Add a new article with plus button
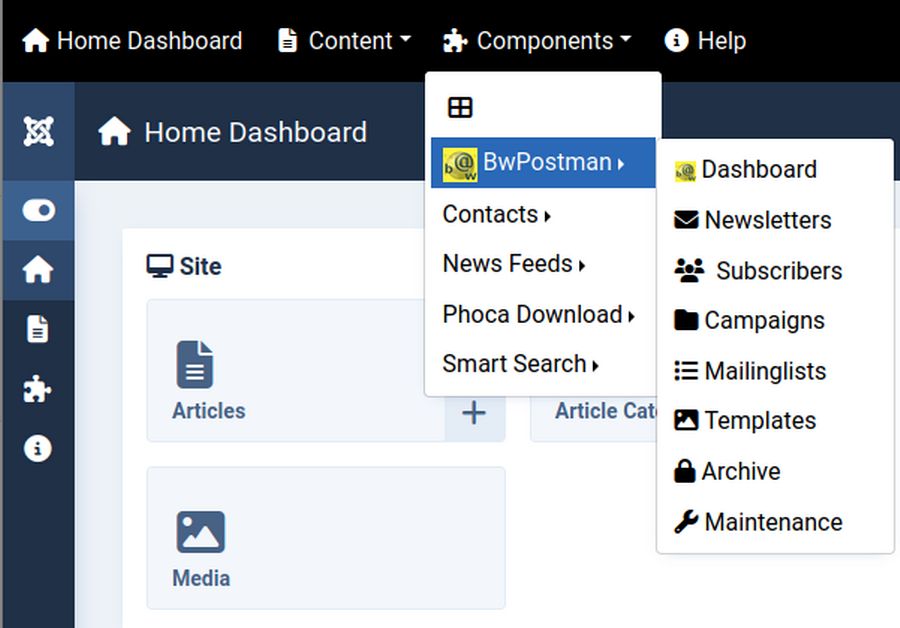This screenshot has height=628, width=900. click(474, 412)
